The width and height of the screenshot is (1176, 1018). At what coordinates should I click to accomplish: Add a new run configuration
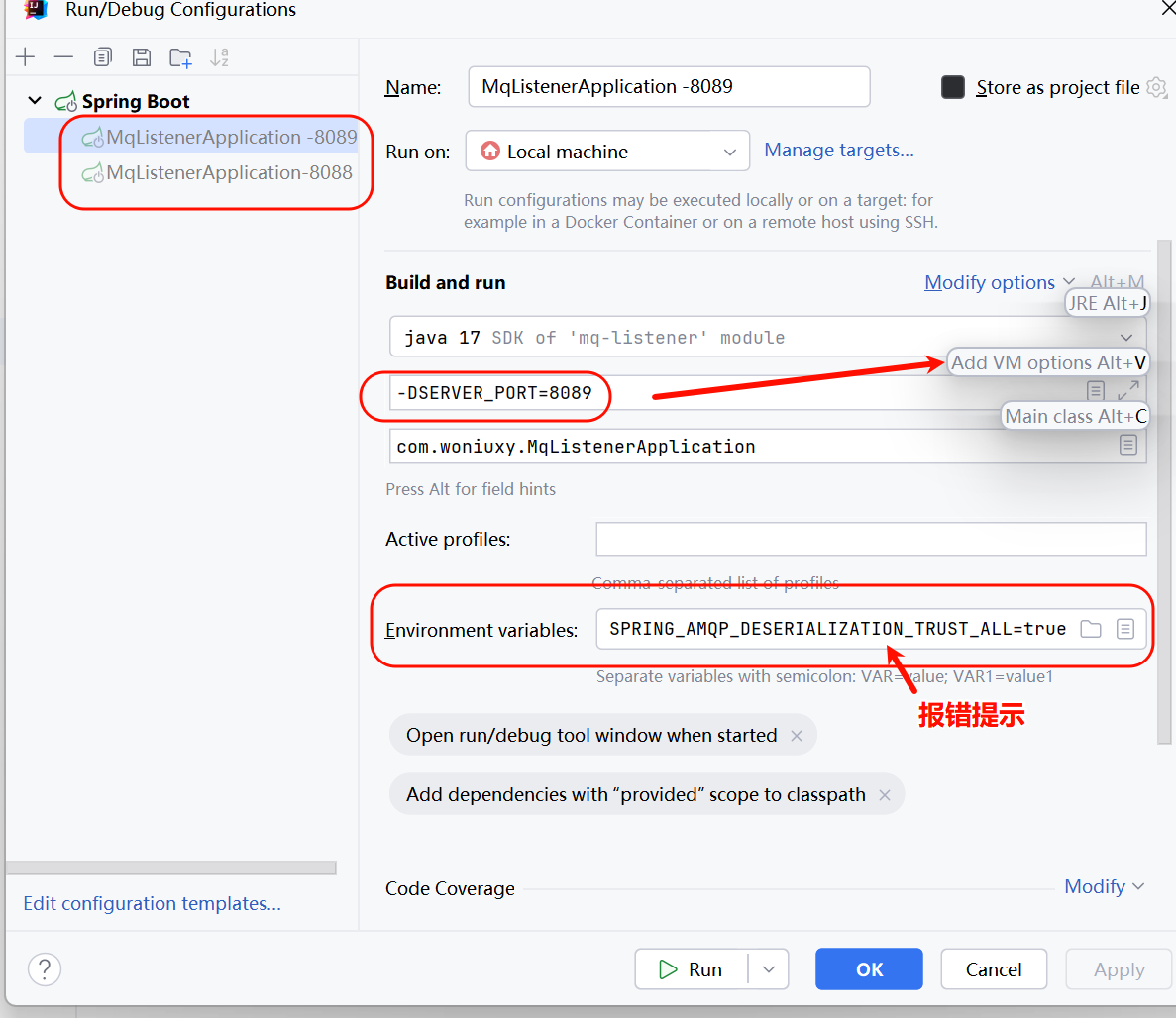(26, 57)
